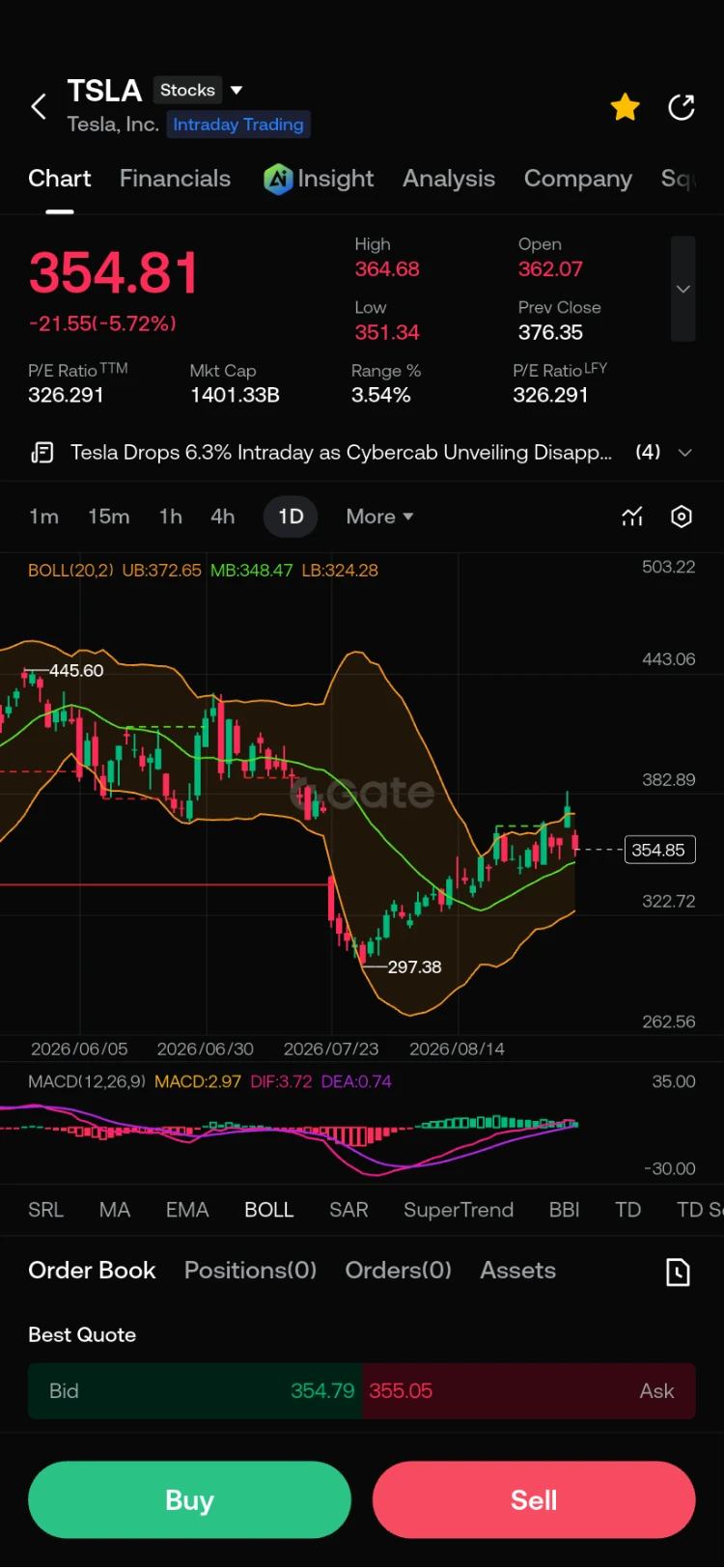
Task: Select the EMA indicator
Action: [187, 1210]
